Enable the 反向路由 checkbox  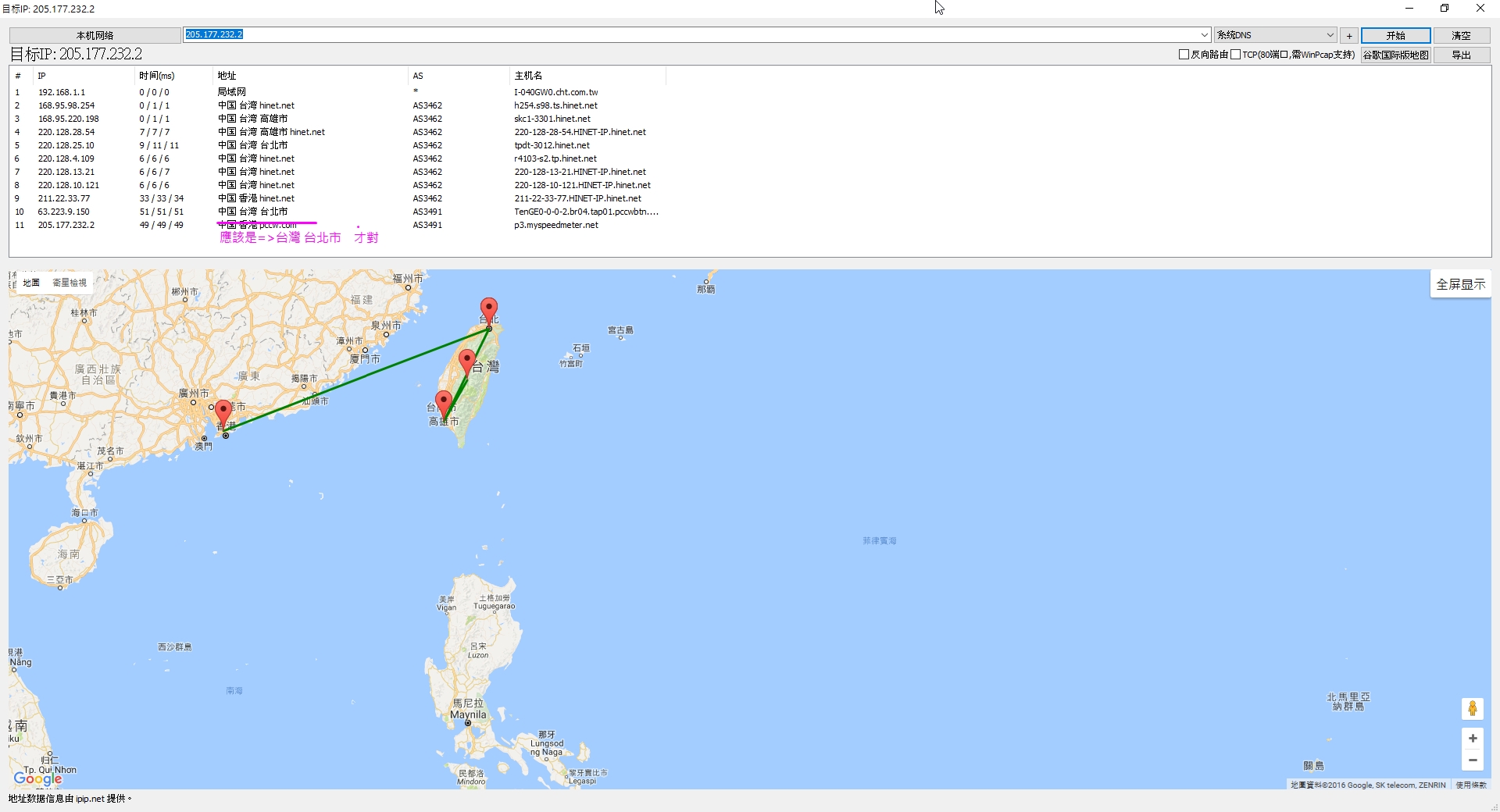pos(1184,55)
